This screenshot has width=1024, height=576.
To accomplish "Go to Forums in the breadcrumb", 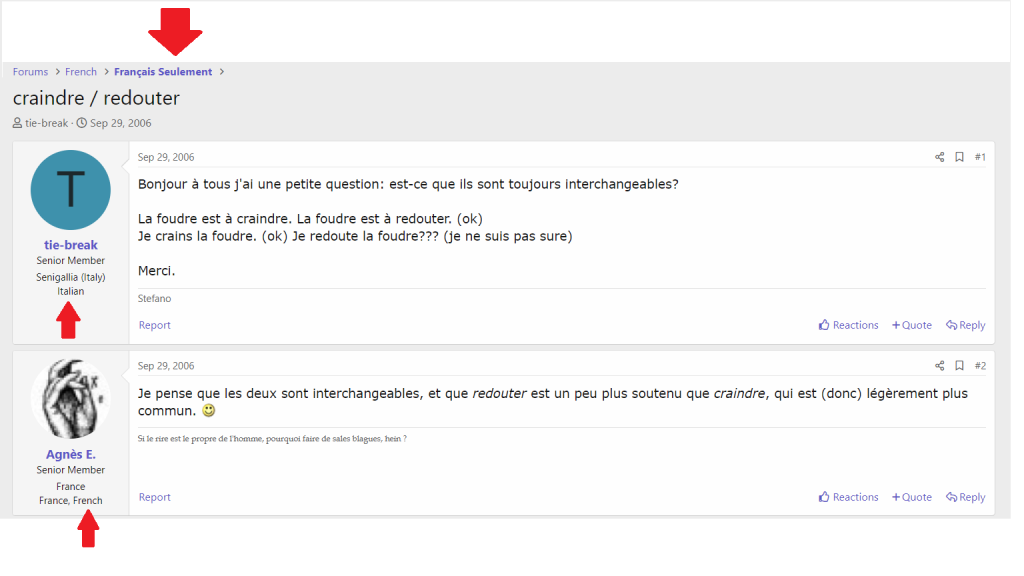I will [x=31, y=72].
